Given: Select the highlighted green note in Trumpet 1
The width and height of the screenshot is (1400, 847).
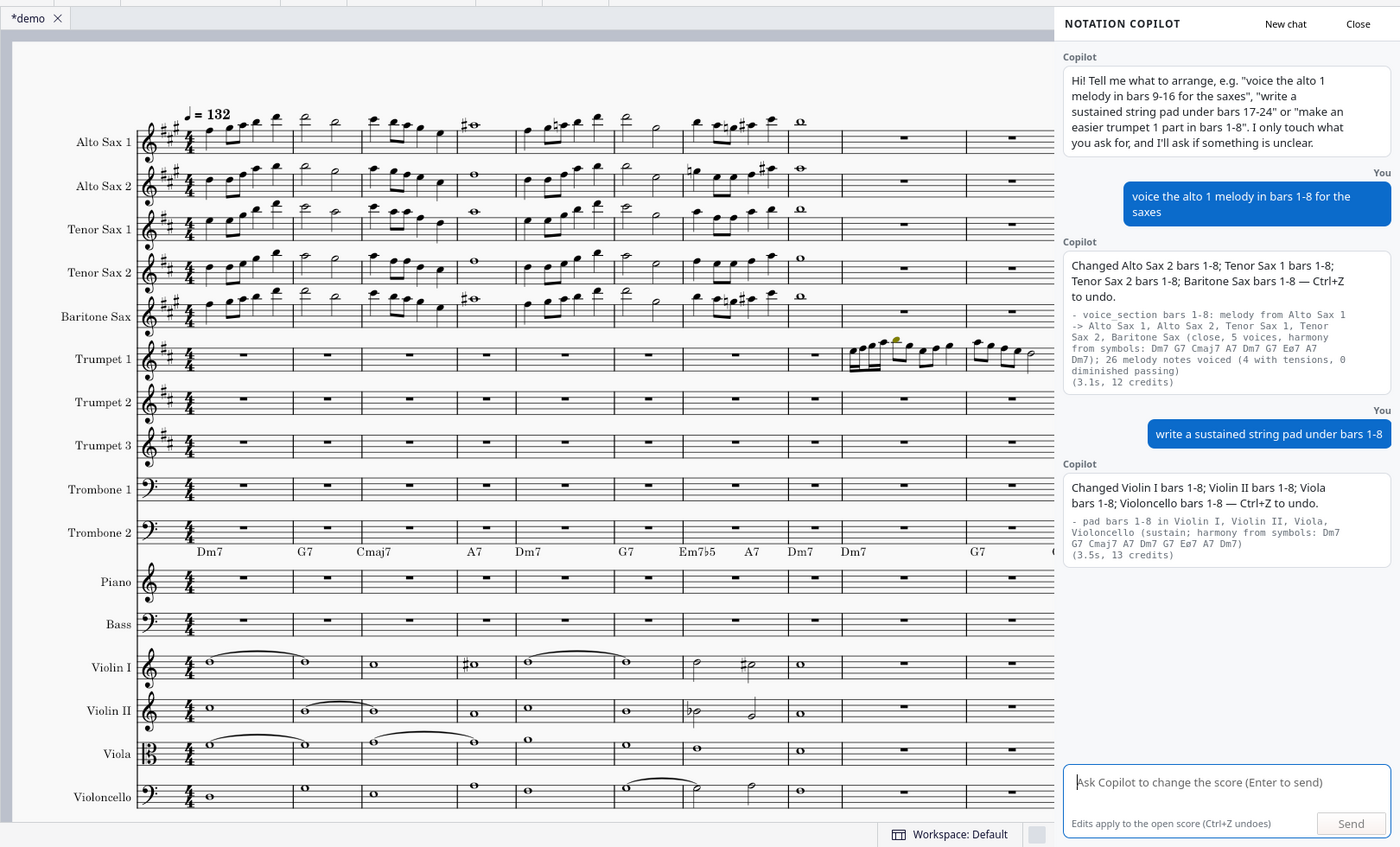Looking at the screenshot, I should point(897,341).
